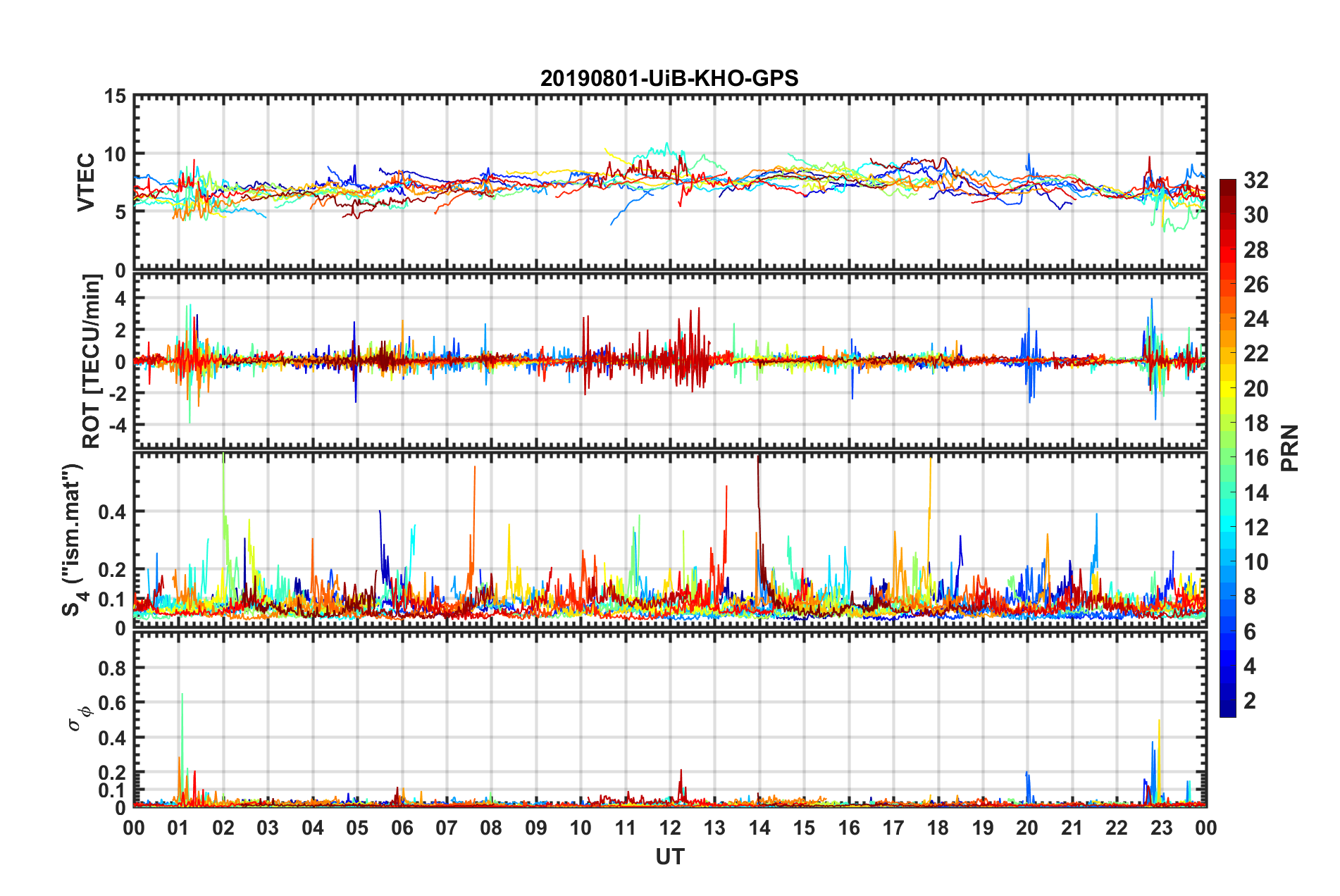Click the 12 tick on UT axis
The width and height of the screenshot is (1340, 896).
[x=670, y=828]
